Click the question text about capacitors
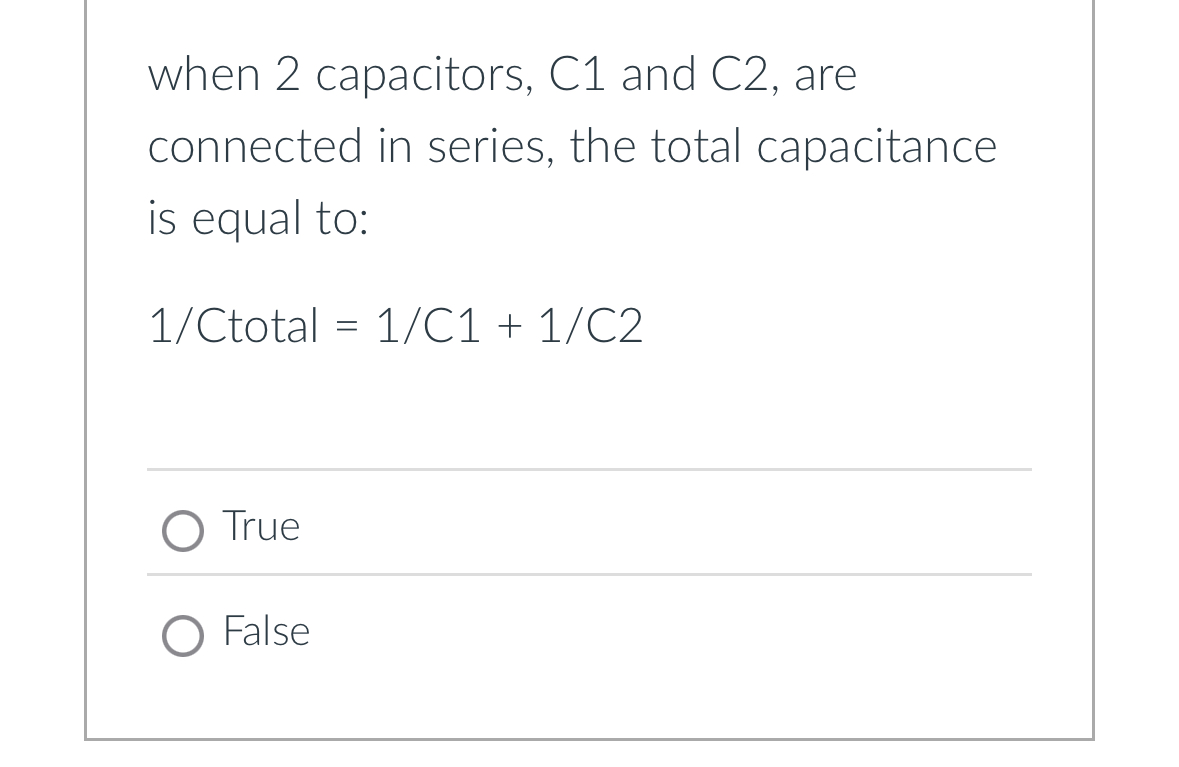 coord(500,145)
